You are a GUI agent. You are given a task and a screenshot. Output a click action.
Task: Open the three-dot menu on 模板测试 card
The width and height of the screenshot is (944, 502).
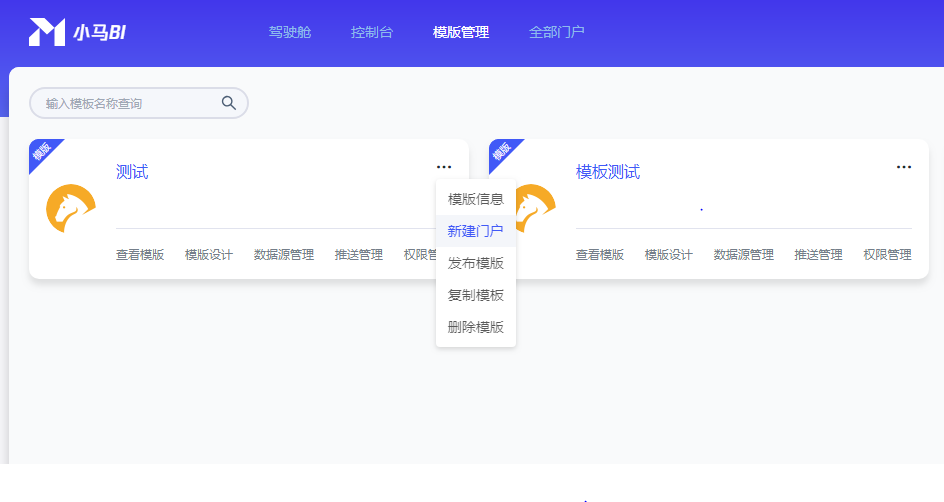904,167
